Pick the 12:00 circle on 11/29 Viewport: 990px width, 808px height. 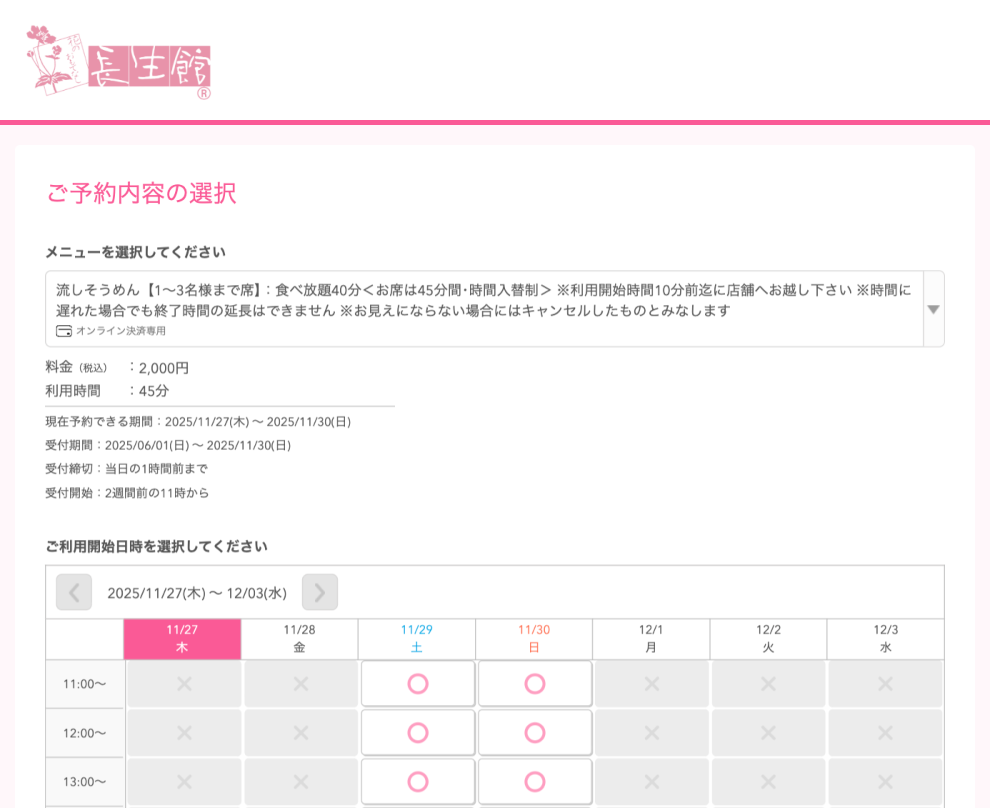tap(417, 733)
